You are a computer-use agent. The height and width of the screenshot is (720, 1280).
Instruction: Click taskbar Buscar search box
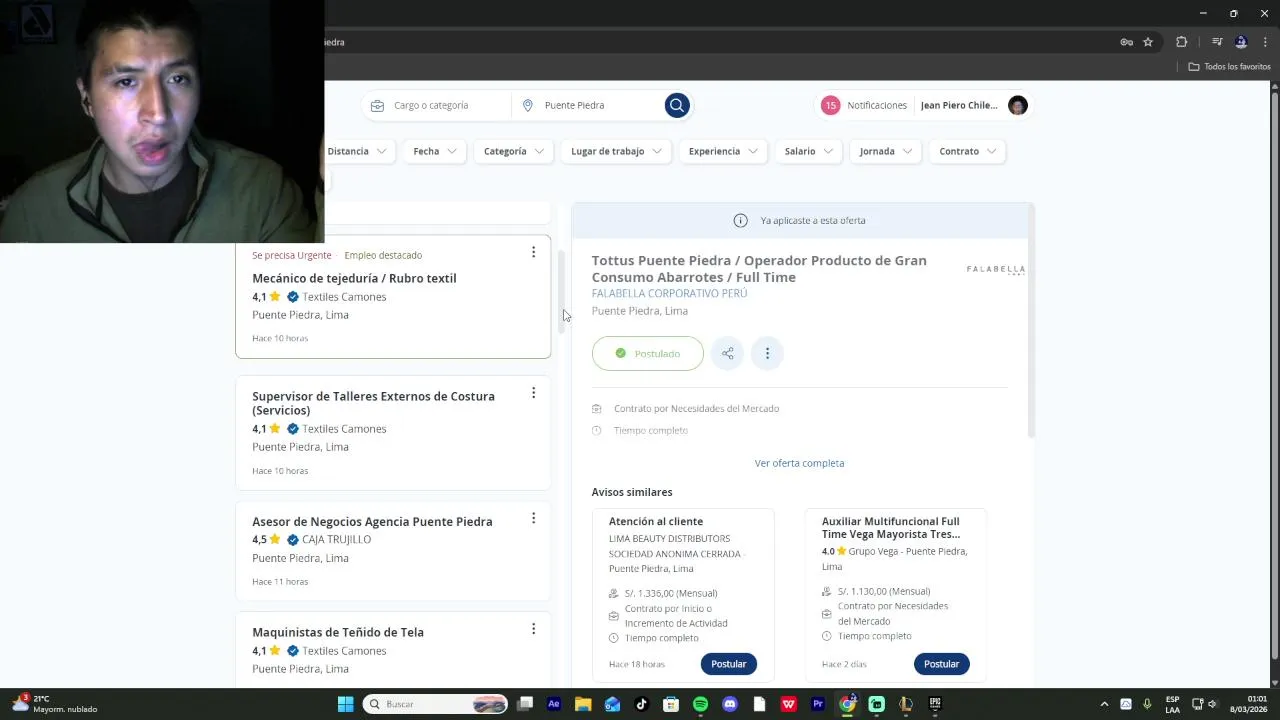pos(436,704)
